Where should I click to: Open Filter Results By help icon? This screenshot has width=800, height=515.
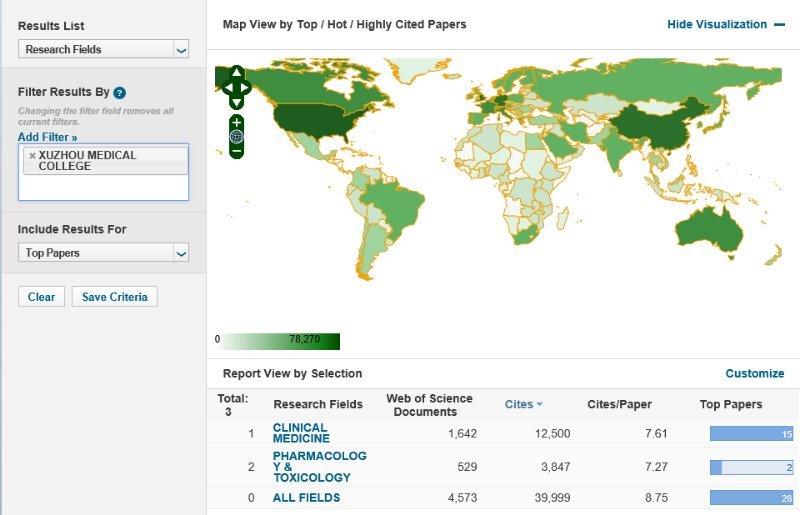coord(119,92)
